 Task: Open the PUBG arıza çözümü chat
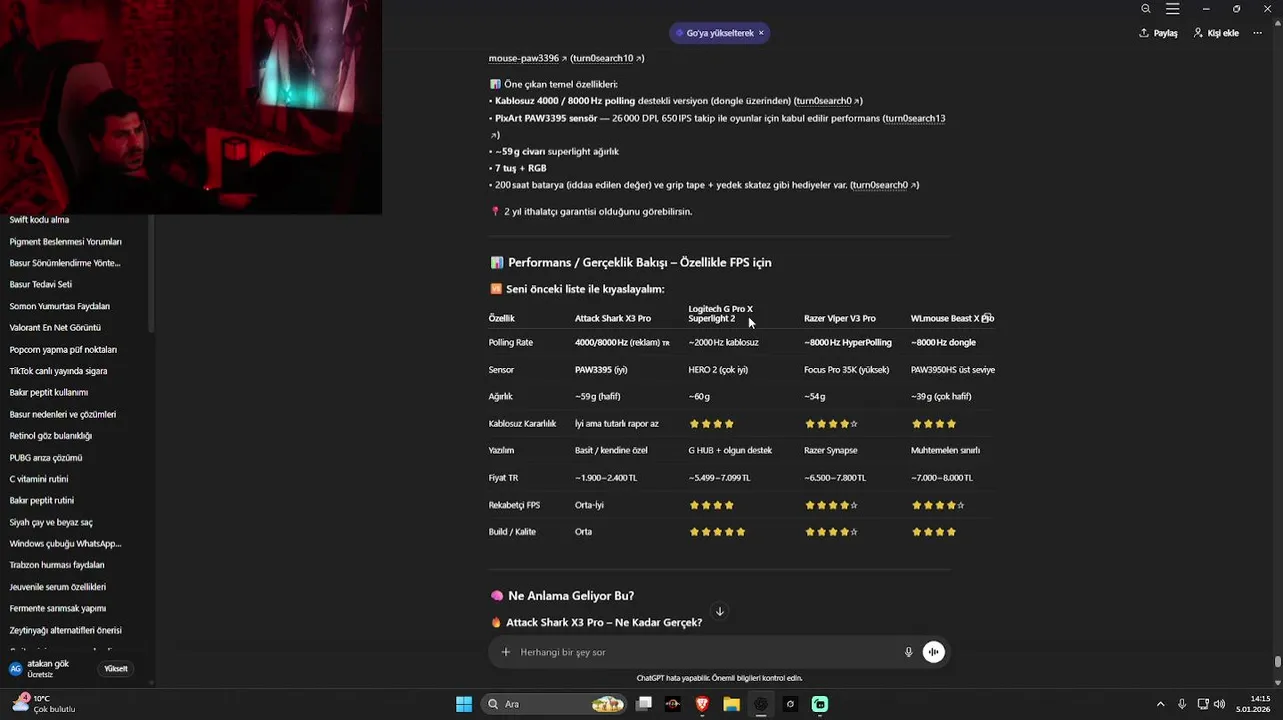pyautogui.click(x=46, y=458)
